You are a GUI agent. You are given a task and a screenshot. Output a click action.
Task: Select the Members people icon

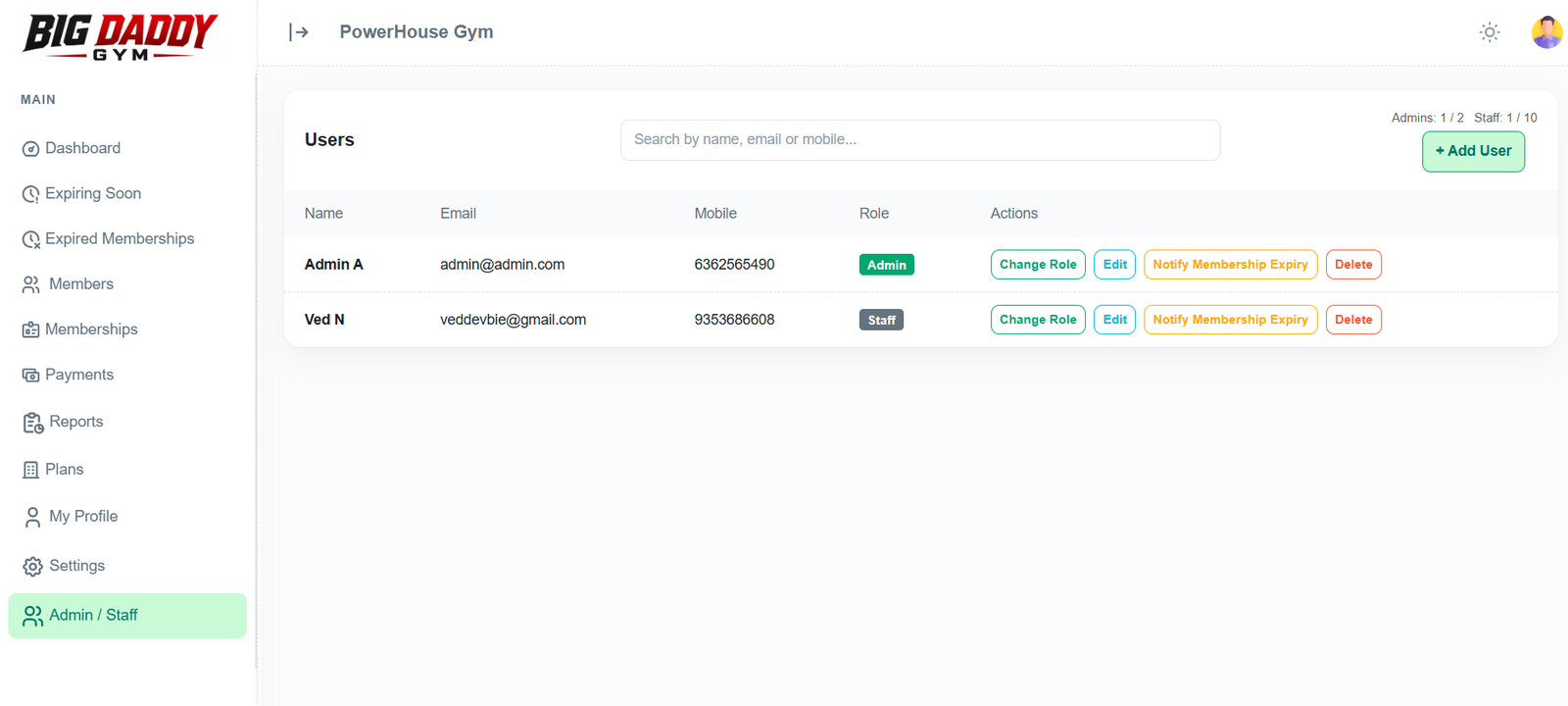31,284
